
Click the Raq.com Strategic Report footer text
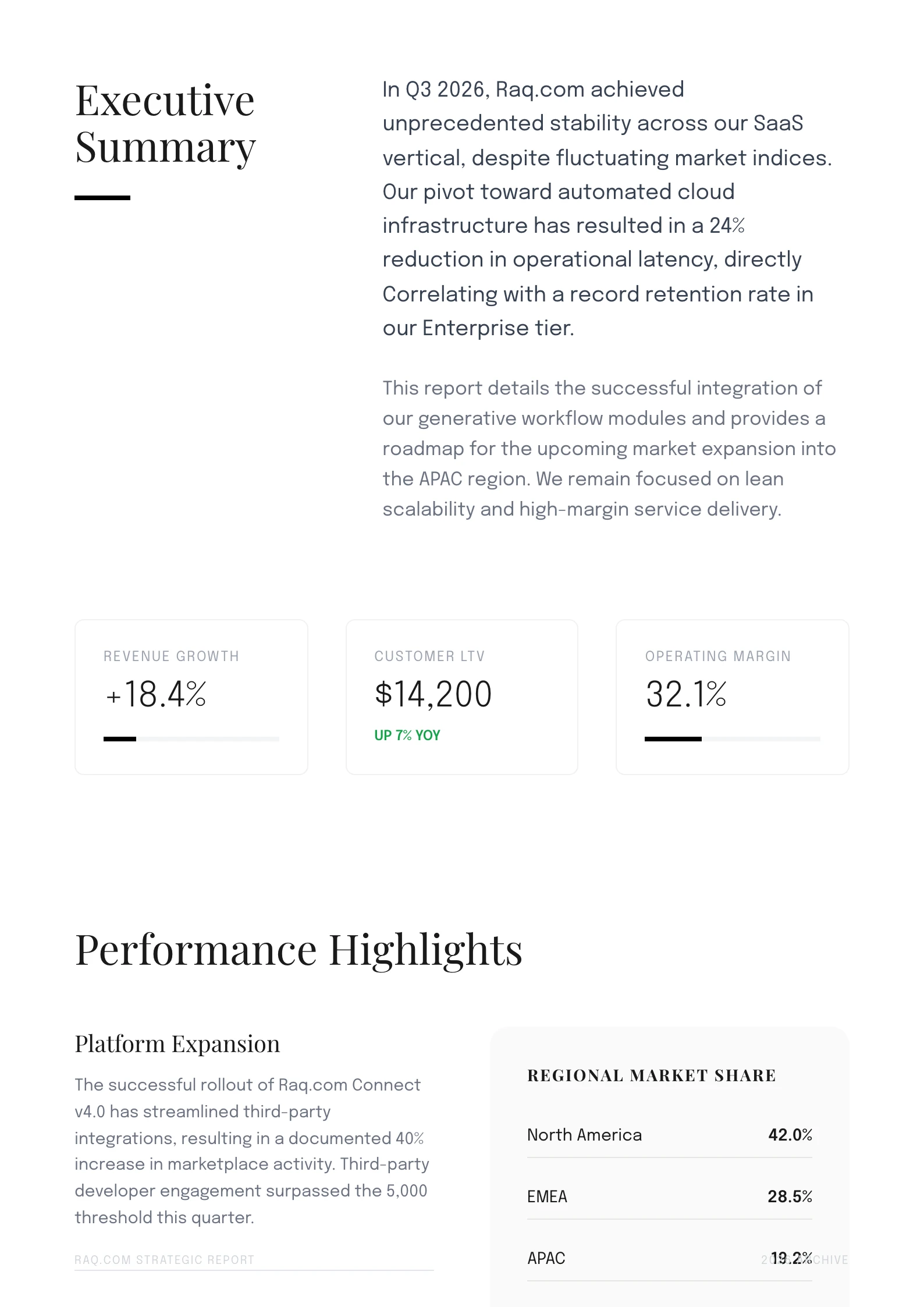click(x=164, y=1260)
